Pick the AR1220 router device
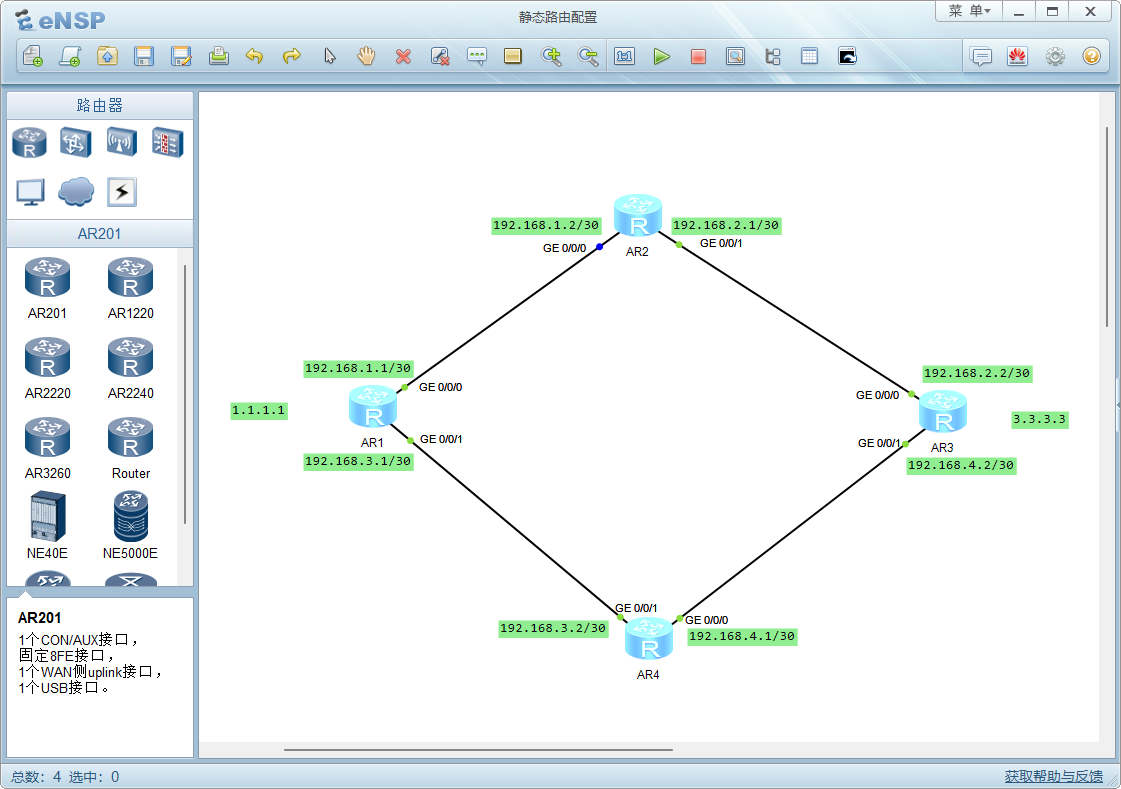Viewport: 1121px width, 789px height. 130,288
